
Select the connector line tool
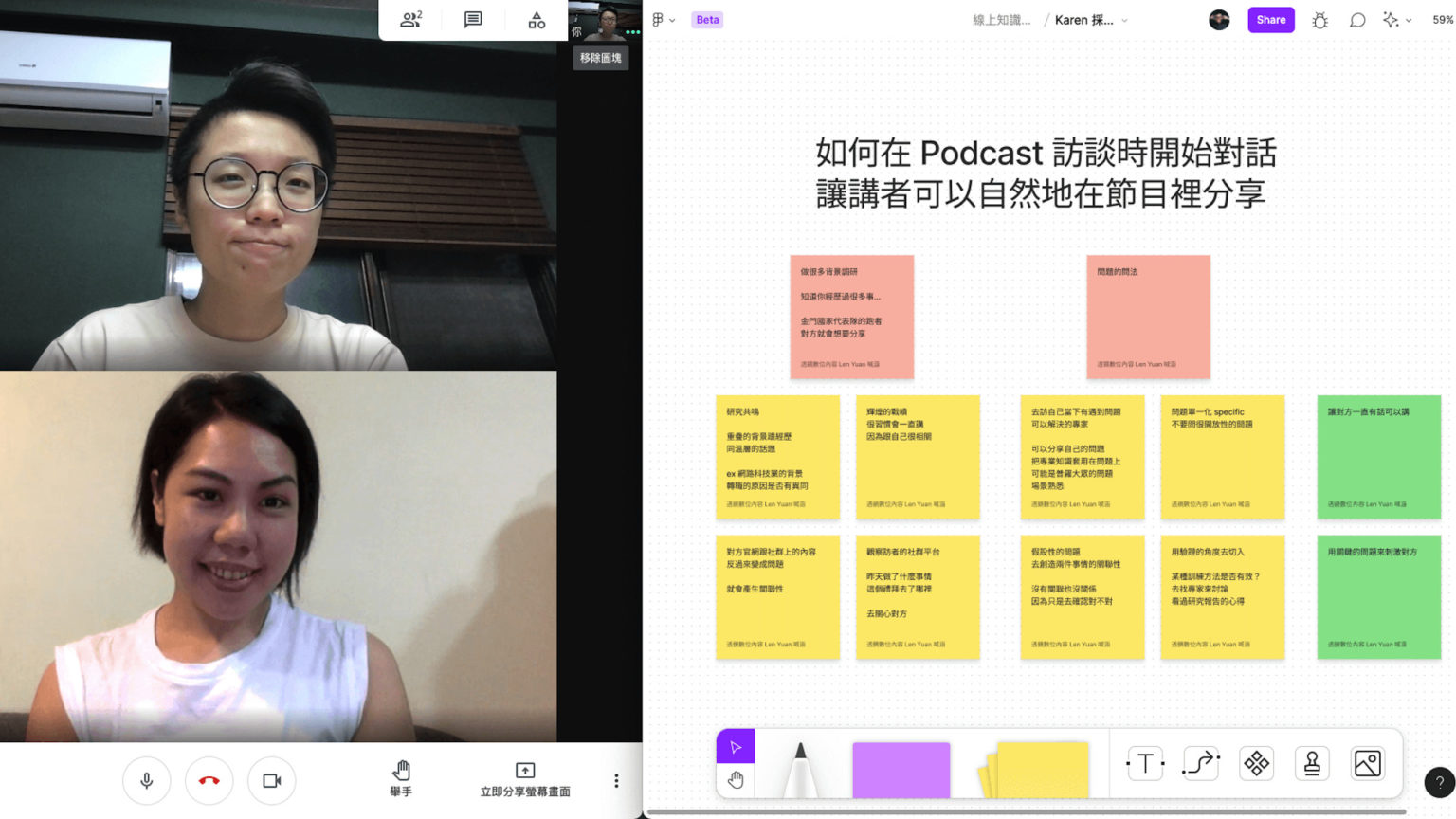[1201, 763]
